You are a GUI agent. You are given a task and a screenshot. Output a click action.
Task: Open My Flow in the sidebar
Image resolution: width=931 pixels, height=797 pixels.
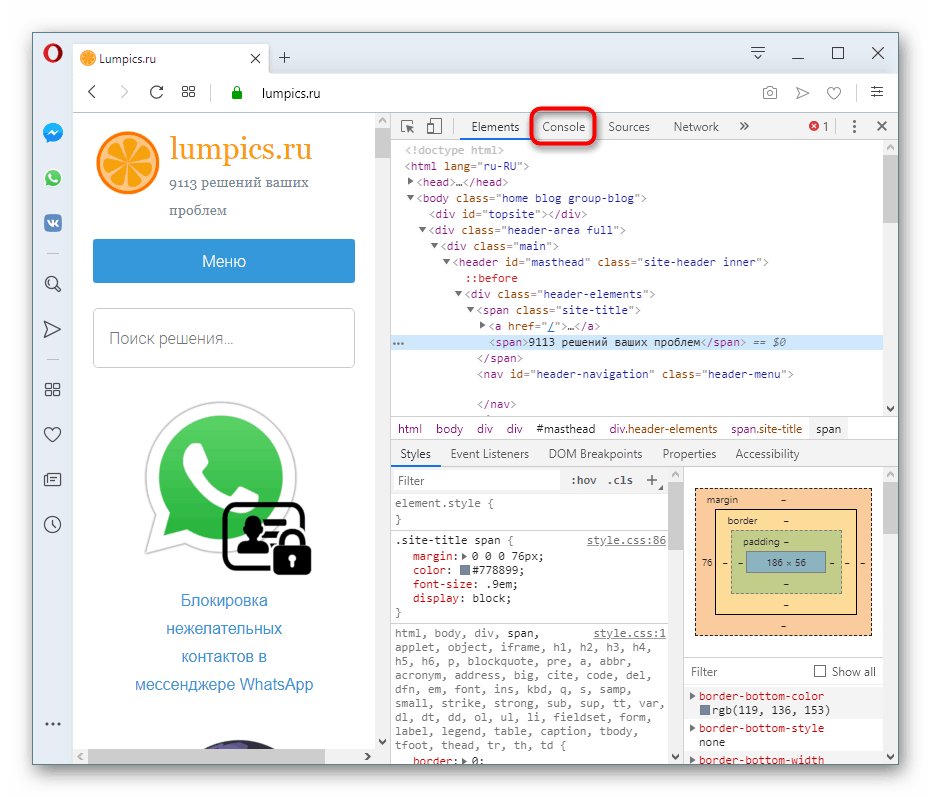(53, 329)
